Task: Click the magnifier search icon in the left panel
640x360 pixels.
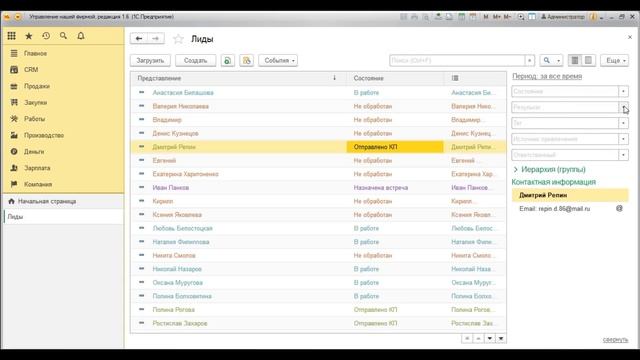Action: 63,36
